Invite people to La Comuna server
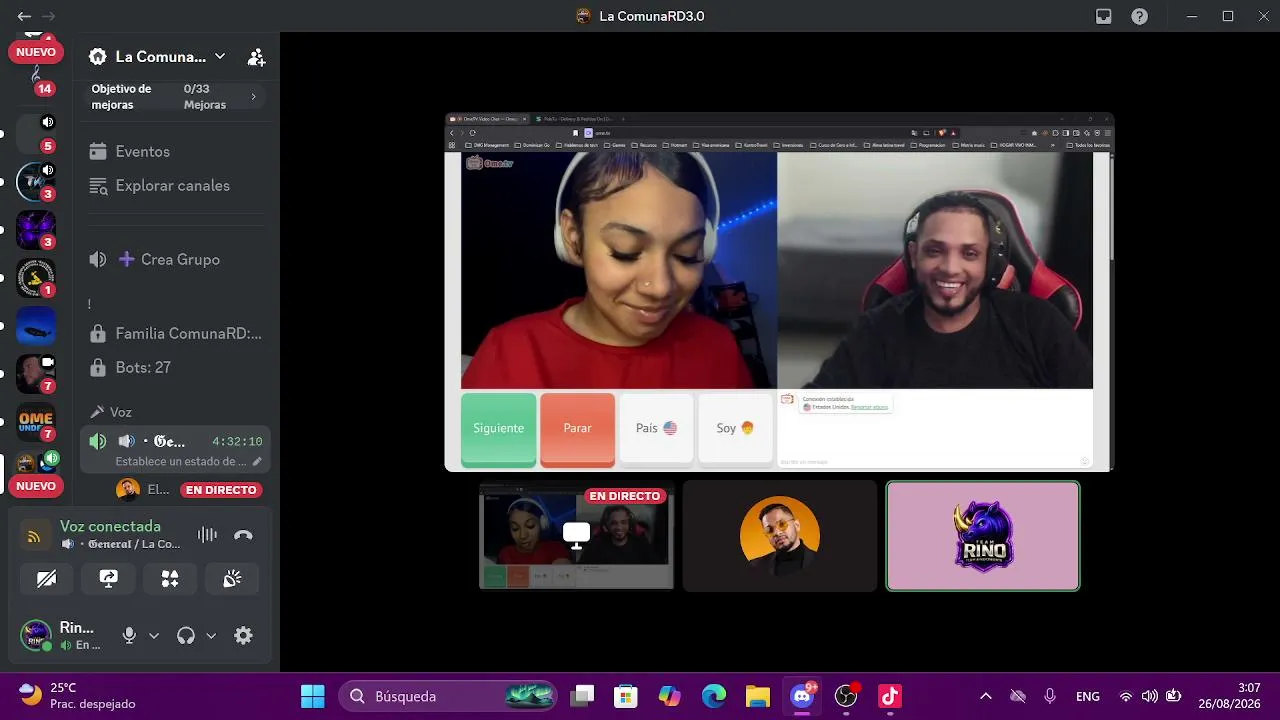1280x720 pixels. [x=256, y=57]
